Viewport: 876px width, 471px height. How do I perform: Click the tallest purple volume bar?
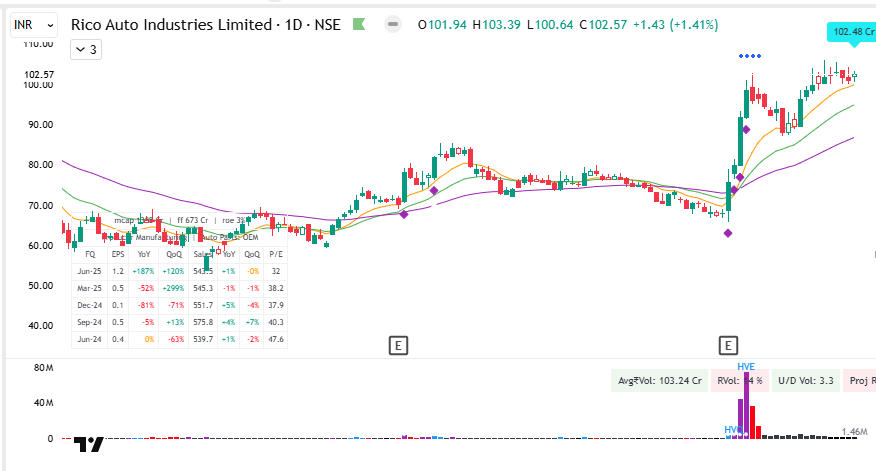point(746,405)
